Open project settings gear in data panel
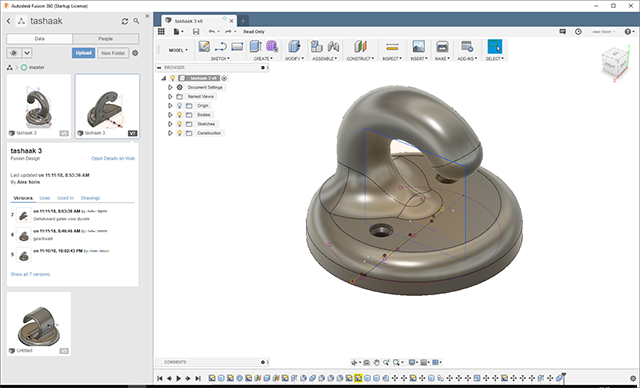The image size is (640, 388). click(135, 53)
